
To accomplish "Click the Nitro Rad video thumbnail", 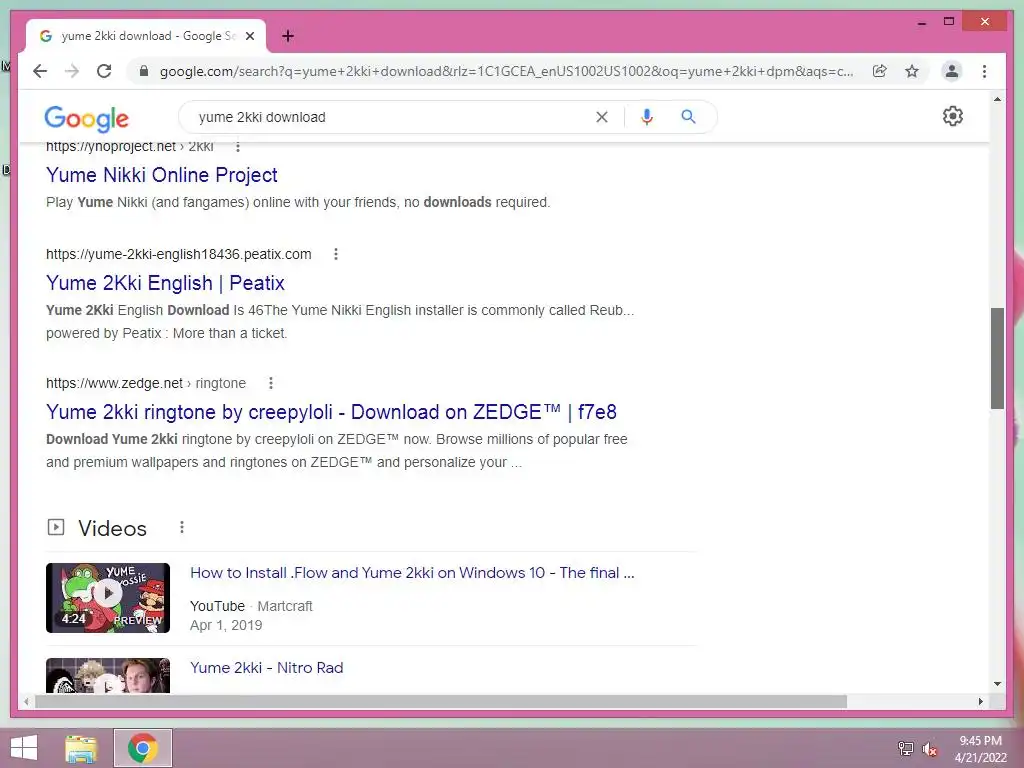I will click(108, 675).
